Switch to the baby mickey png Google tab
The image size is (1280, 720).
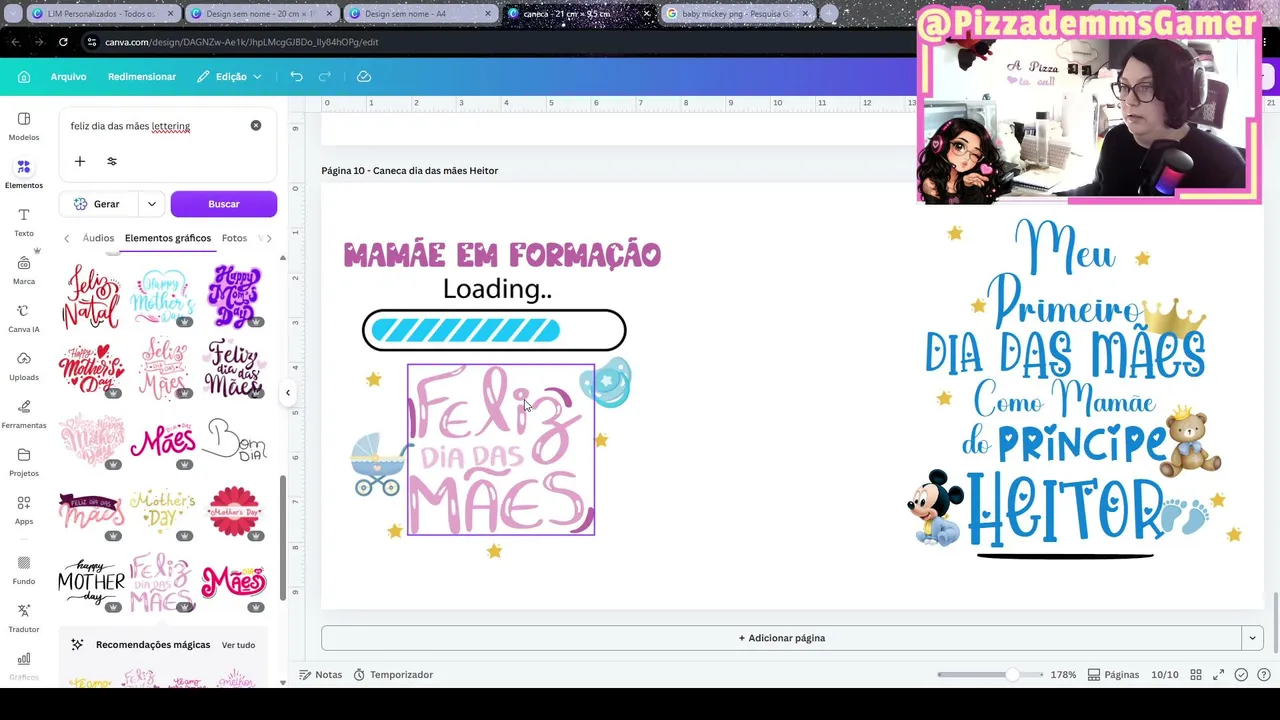click(737, 14)
